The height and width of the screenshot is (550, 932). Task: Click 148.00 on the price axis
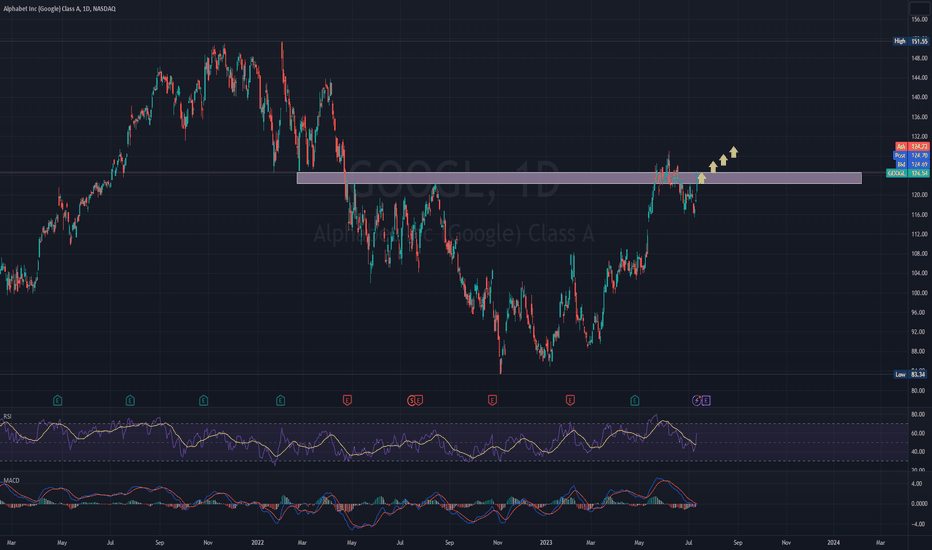coord(919,58)
